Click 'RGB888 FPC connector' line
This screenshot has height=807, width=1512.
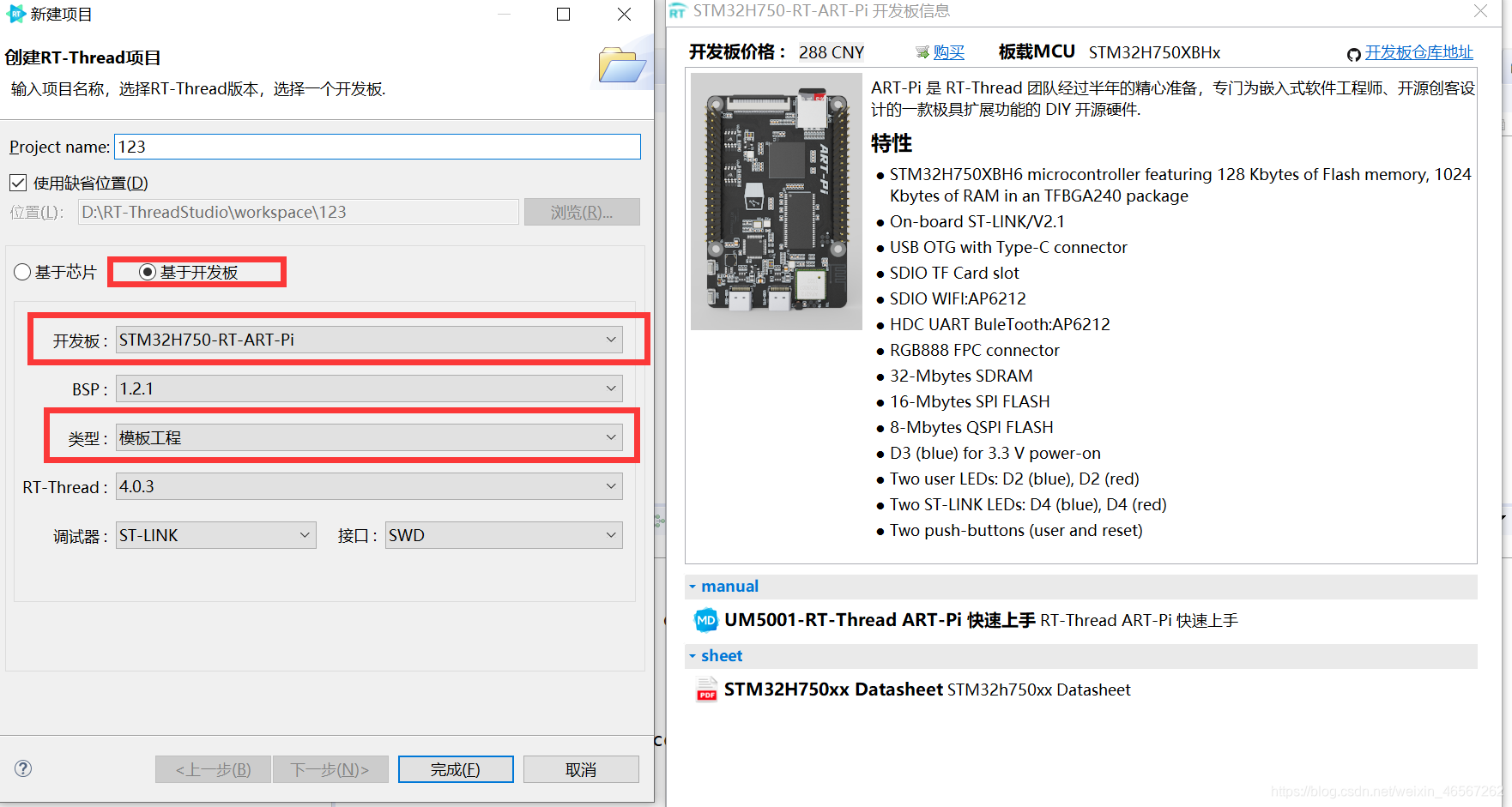(974, 350)
